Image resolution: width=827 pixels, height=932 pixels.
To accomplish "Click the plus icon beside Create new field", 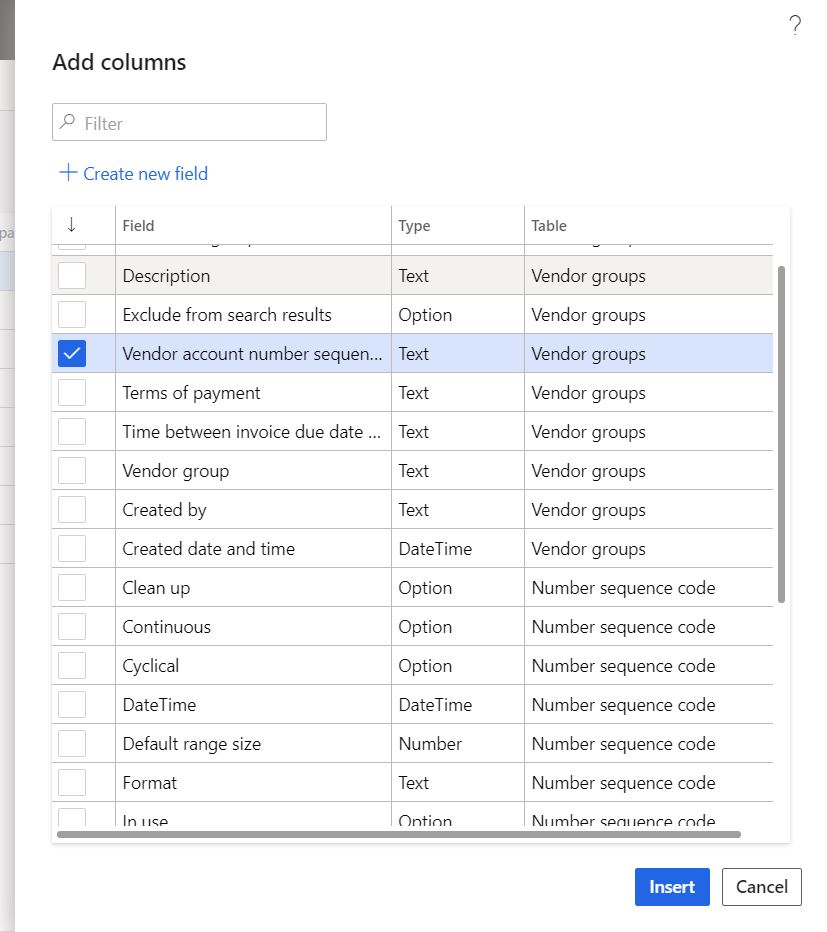I will [67, 173].
